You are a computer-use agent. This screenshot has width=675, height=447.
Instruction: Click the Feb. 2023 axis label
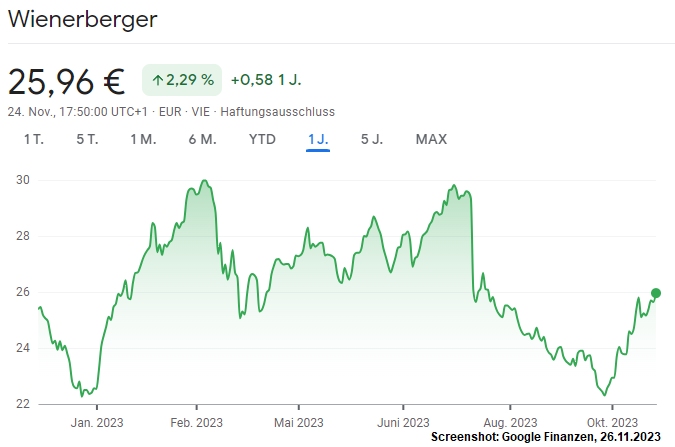[196, 423]
